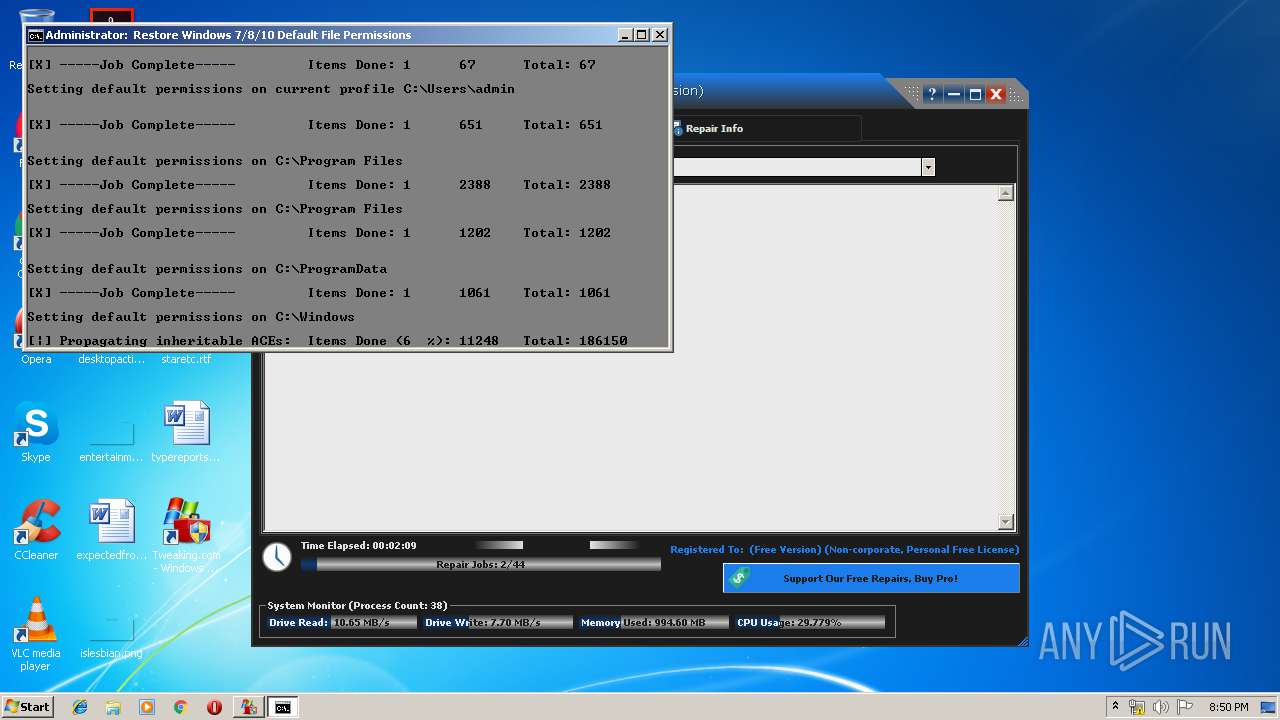Viewport: 1280px width, 720px height.
Task: Open the CCleaner desktop shortcut
Action: [36, 530]
